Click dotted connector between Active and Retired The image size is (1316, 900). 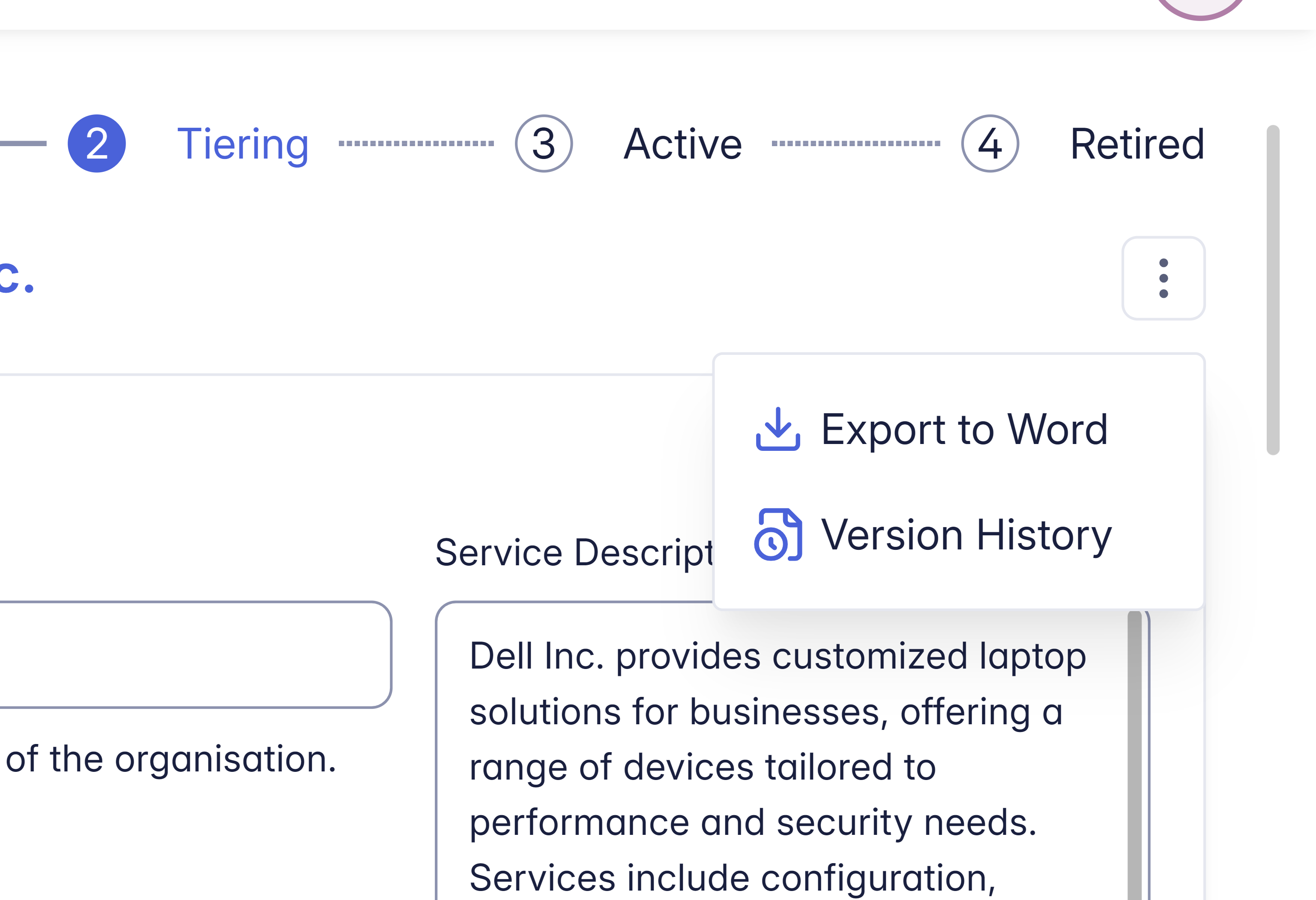[855, 144]
